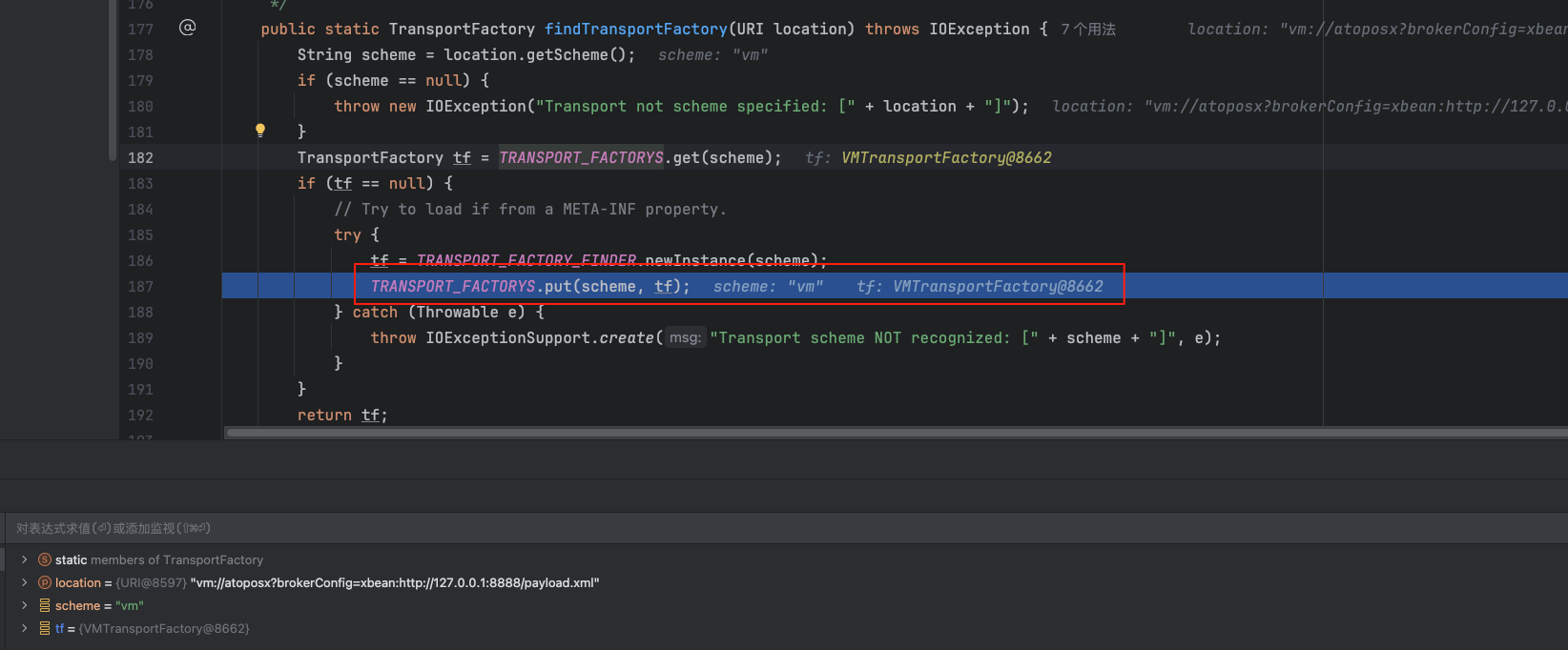Toggle breakpoint at line number 189
The width and height of the screenshot is (1568, 650).
140,337
